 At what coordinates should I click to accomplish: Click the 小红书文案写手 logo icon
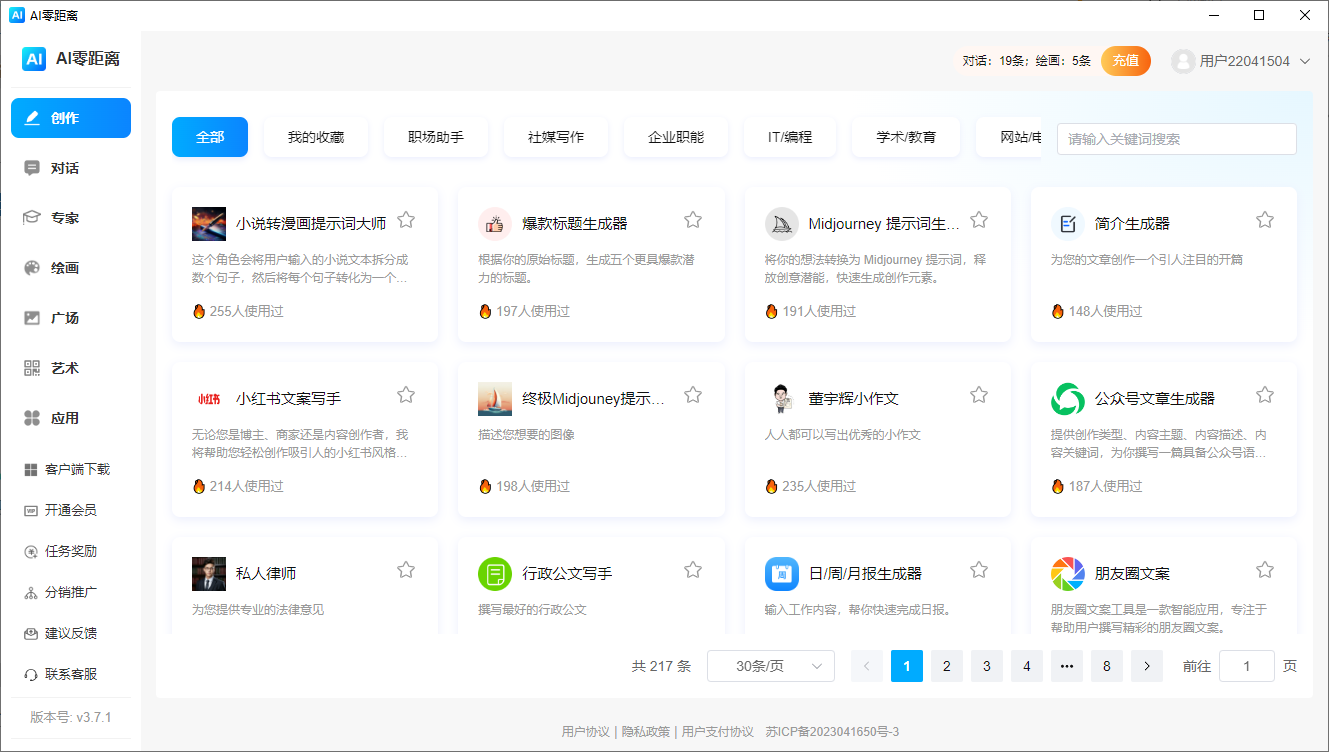coord(209,399)
